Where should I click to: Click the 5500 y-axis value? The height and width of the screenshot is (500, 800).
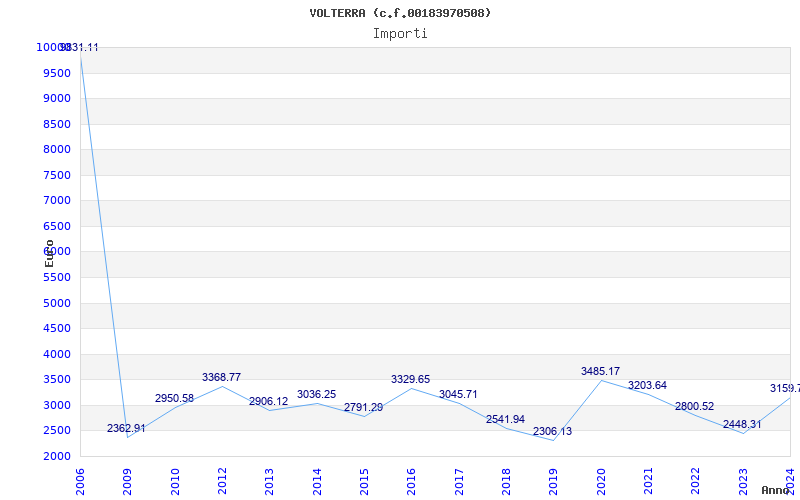(57, 278)
